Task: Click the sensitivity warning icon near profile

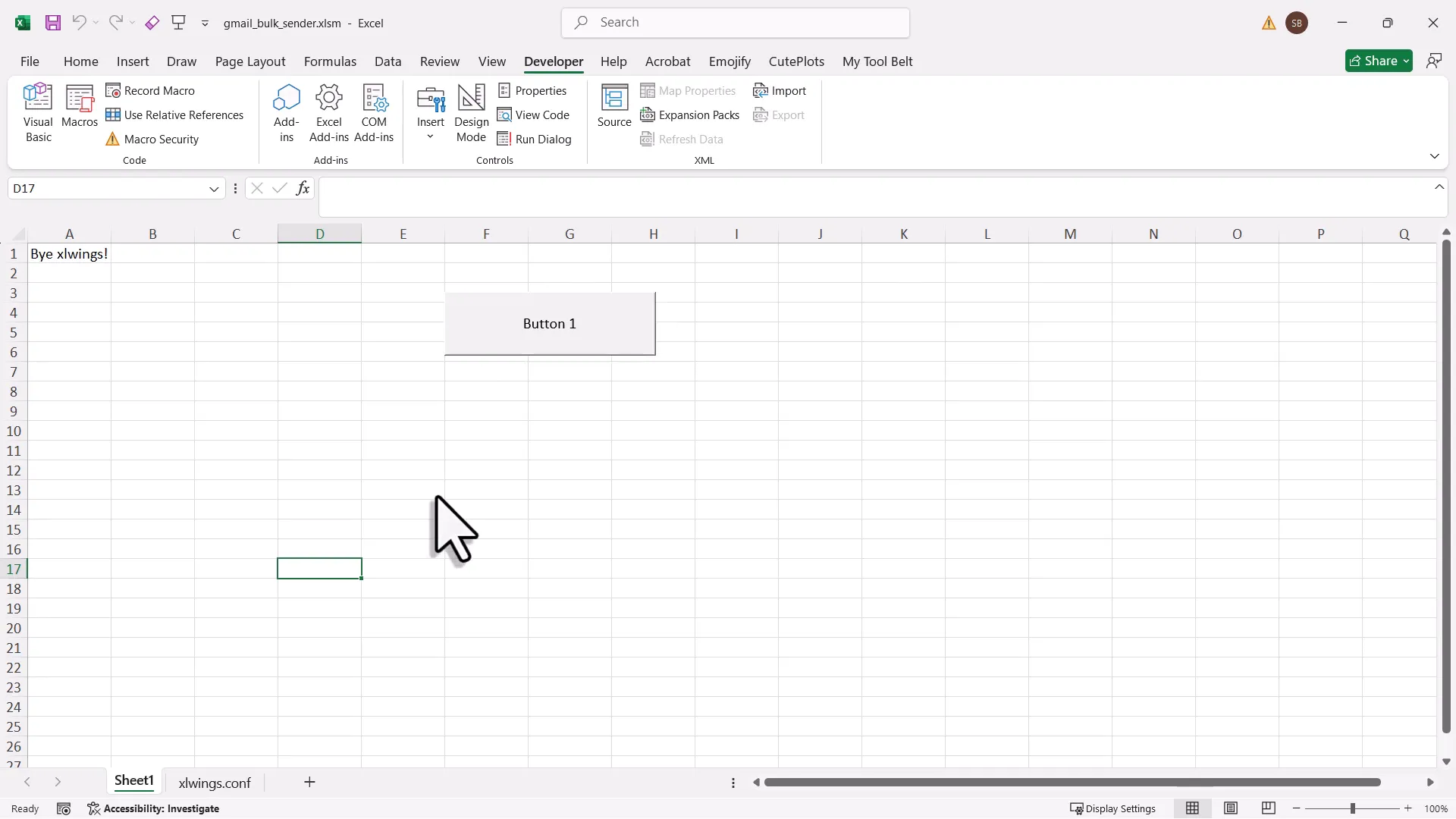Action: click(1268, 23)
